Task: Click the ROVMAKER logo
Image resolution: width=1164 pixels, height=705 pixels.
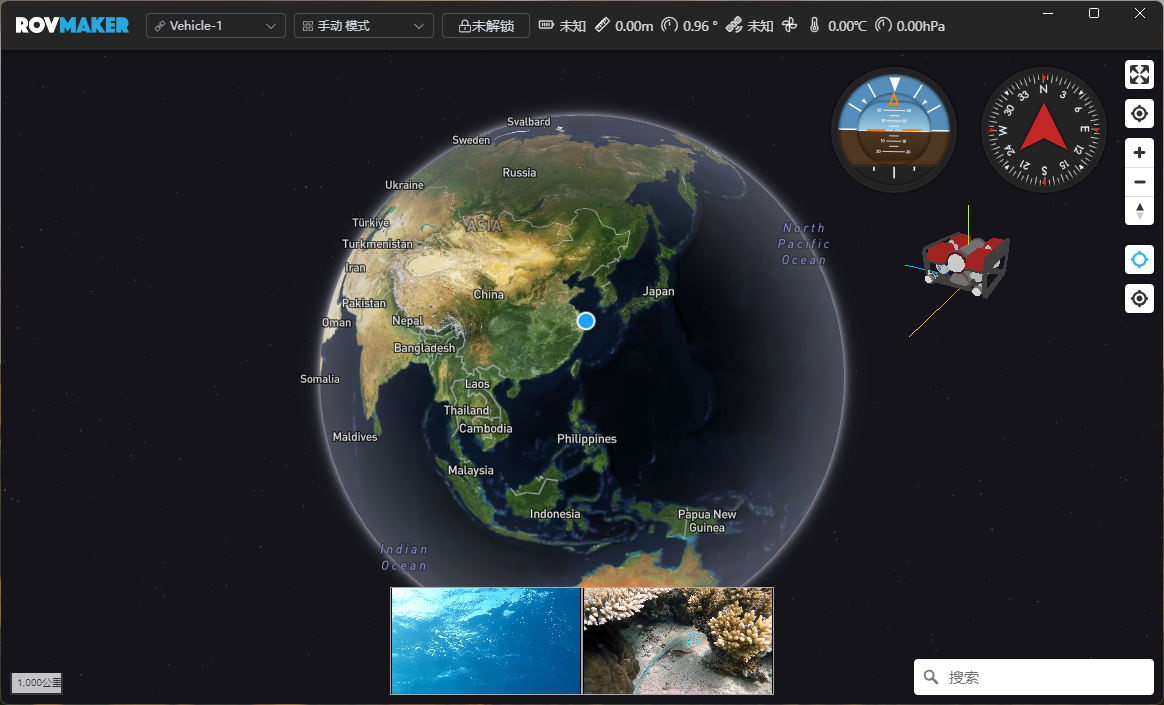Action: pos(72,25)
